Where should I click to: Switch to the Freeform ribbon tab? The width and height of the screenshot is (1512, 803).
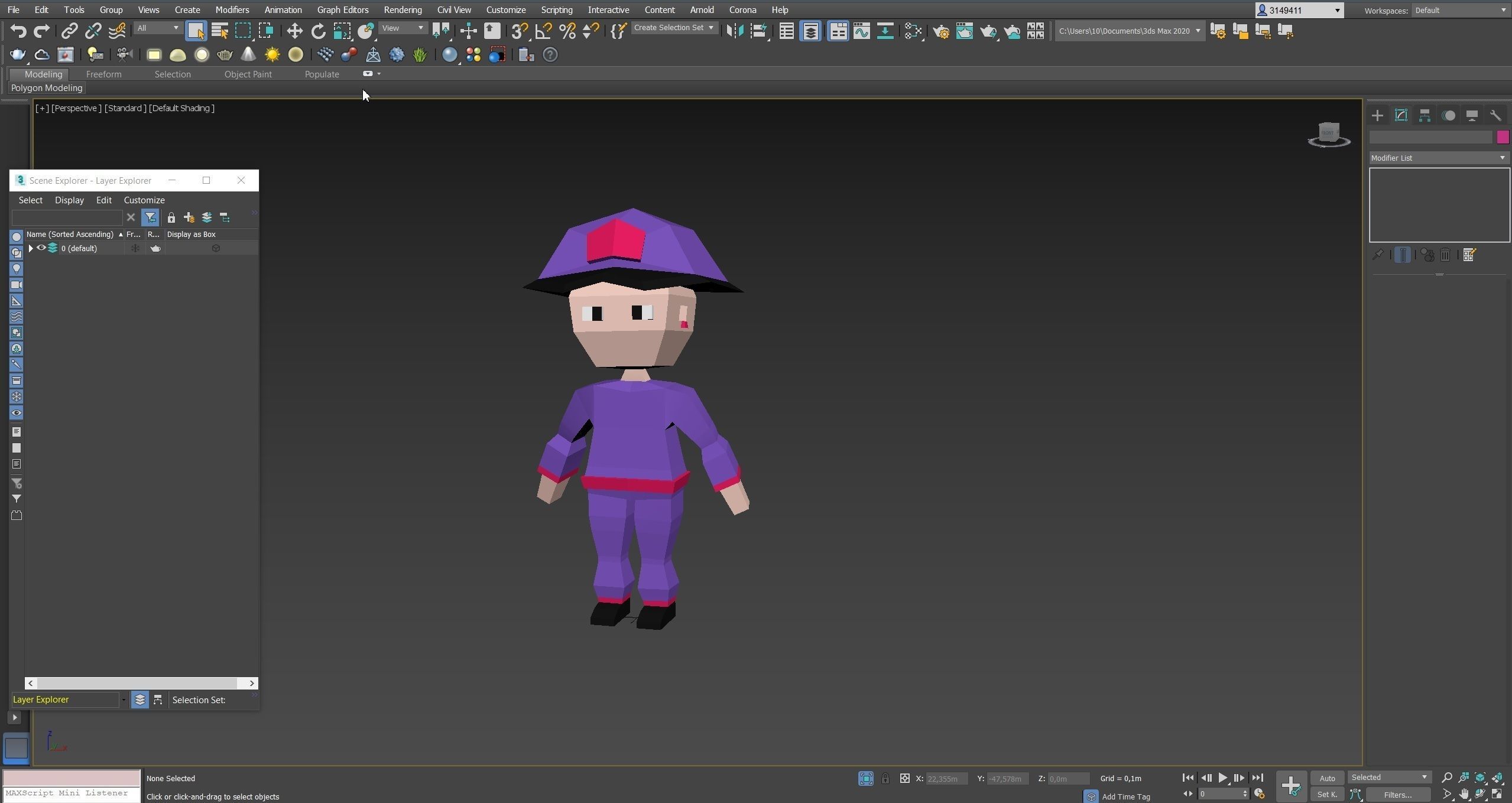(103, 74)
